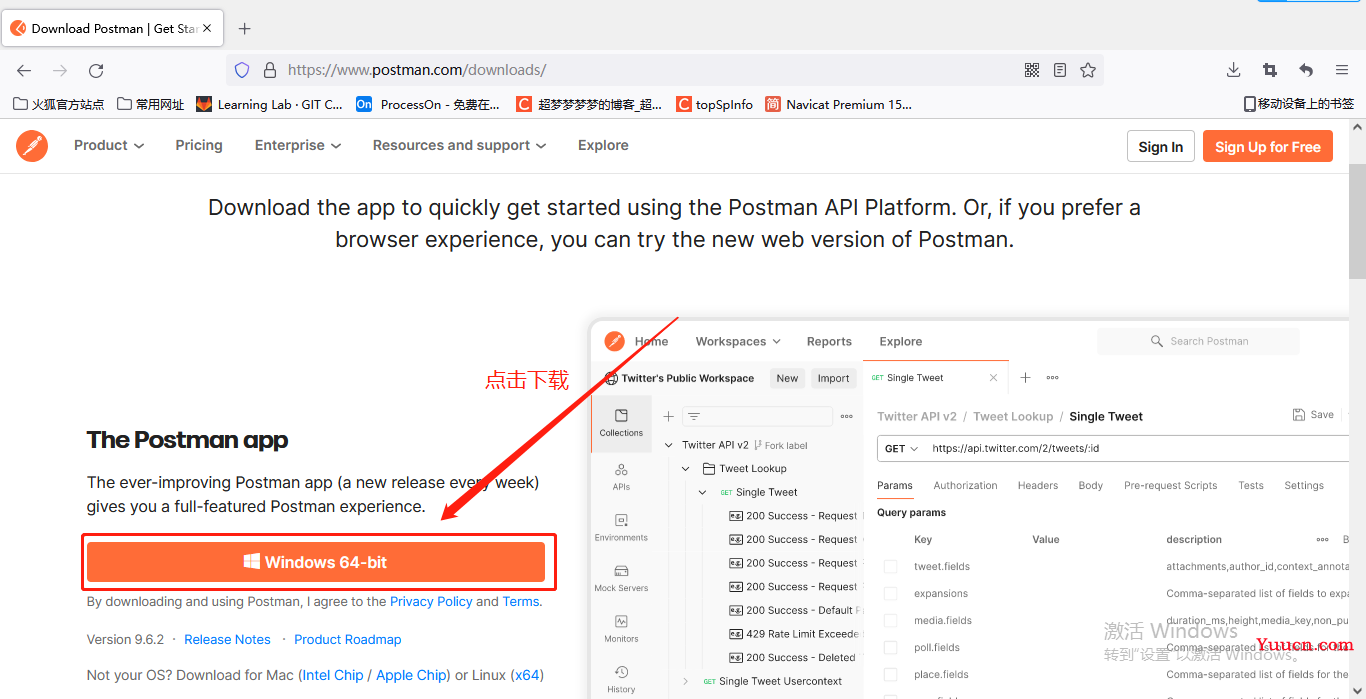The image size is (1366, 699).
Task: Click the shield tracking protection icon
Action: pos(242,70)
